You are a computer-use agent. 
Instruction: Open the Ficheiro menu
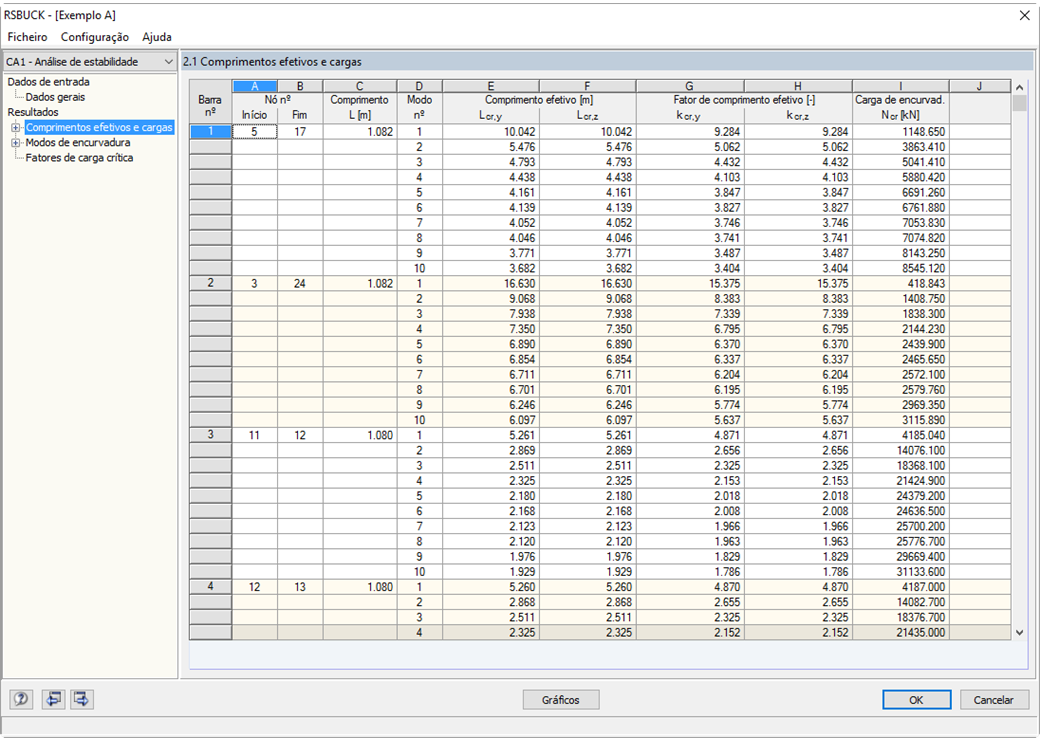pyautogui.click(x=27, y=37)
